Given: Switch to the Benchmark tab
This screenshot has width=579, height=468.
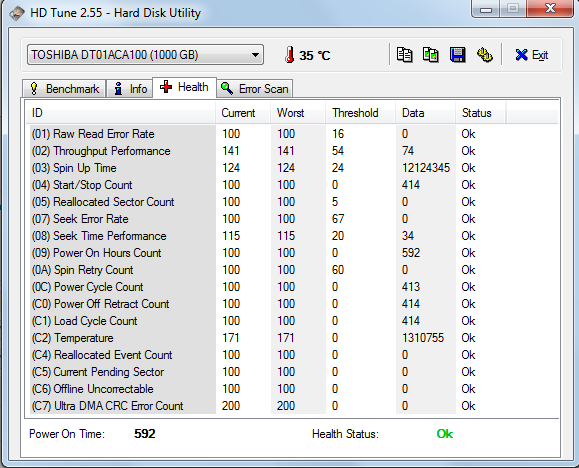Looking at the screenshot, I should click(64, 89).
